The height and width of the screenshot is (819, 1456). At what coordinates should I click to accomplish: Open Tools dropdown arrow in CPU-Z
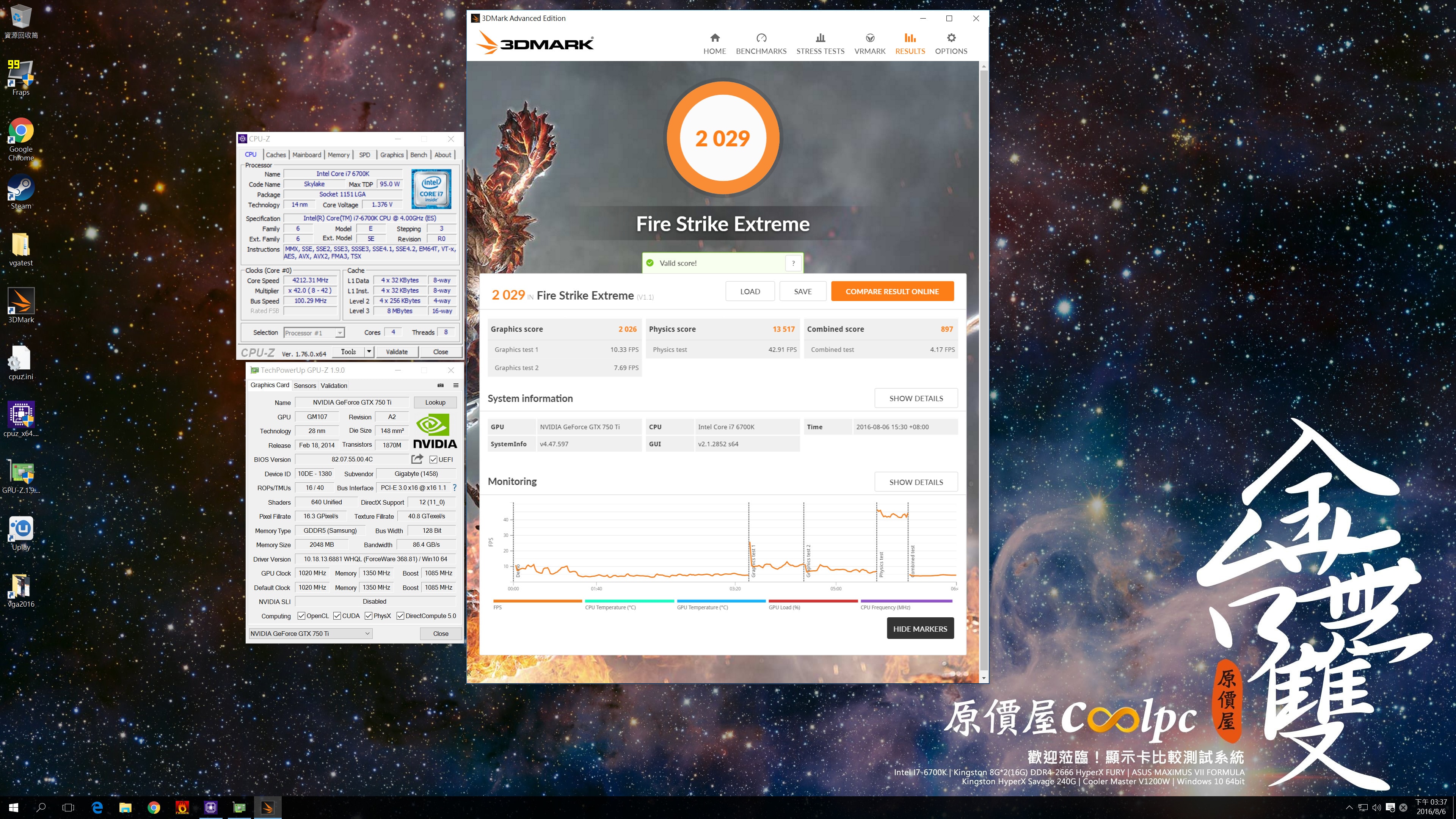pyautogui.click(x=369, y=351)
